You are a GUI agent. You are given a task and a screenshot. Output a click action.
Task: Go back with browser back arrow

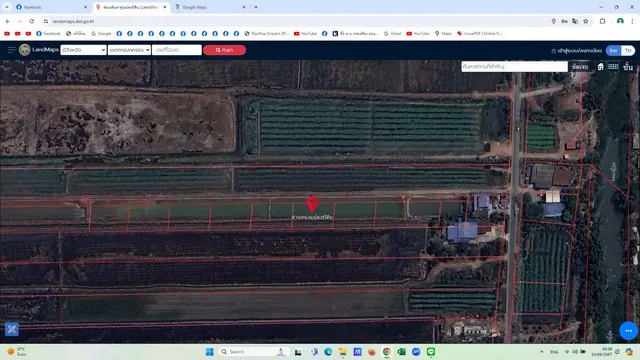point(8,21)
